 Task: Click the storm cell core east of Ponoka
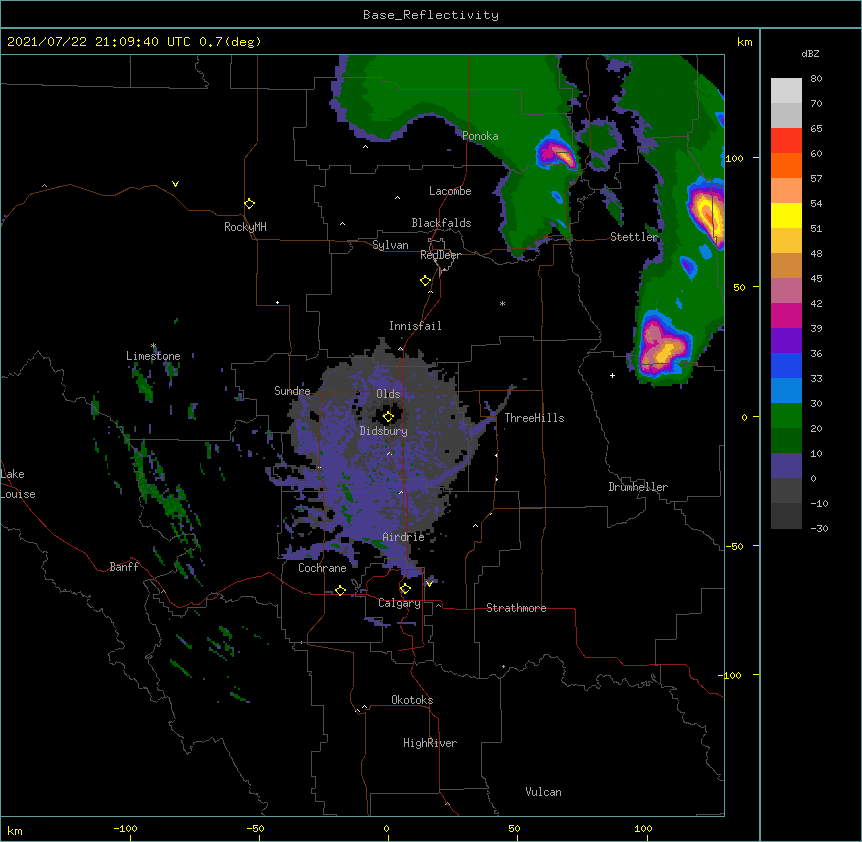click(558, 153)
